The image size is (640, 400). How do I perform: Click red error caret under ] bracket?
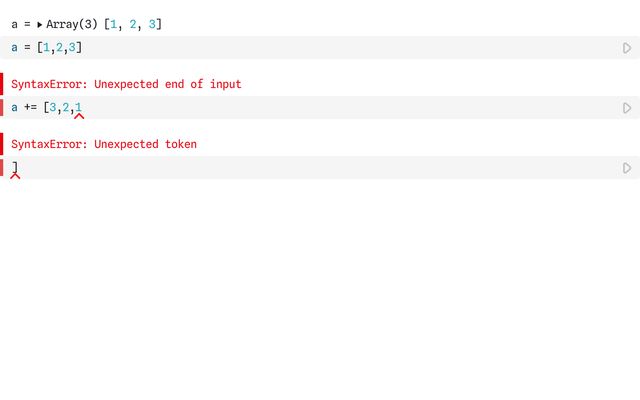15,176
